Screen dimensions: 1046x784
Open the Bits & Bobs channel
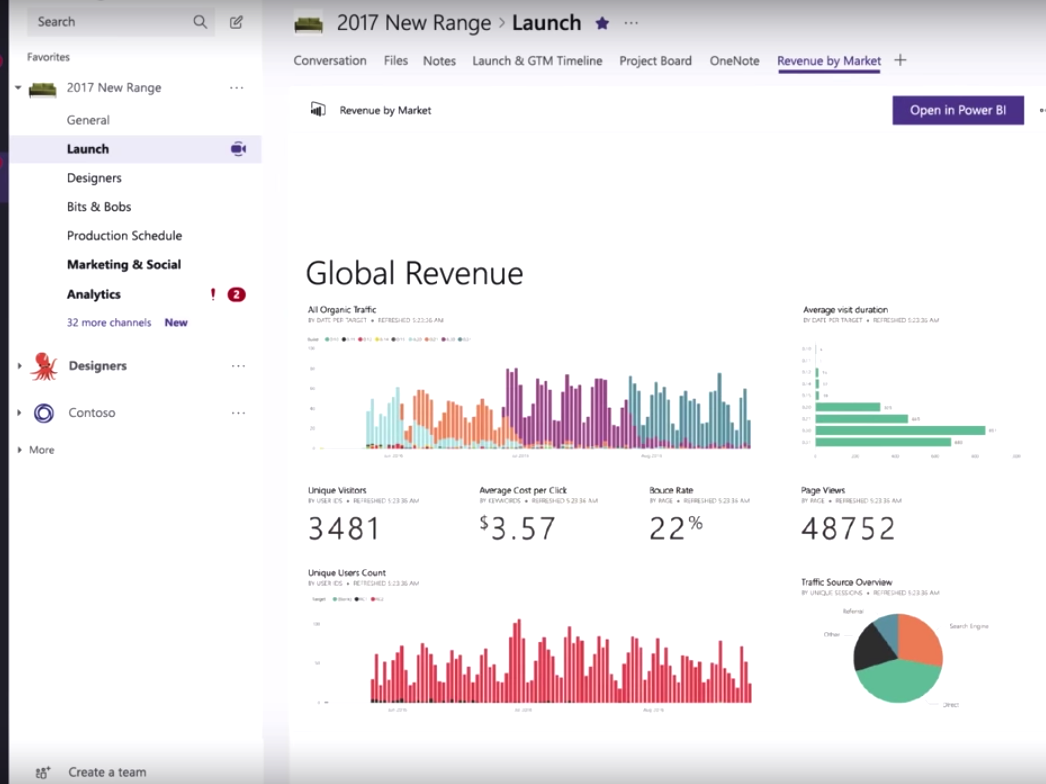pyautogui.click(x=99, y=207)
